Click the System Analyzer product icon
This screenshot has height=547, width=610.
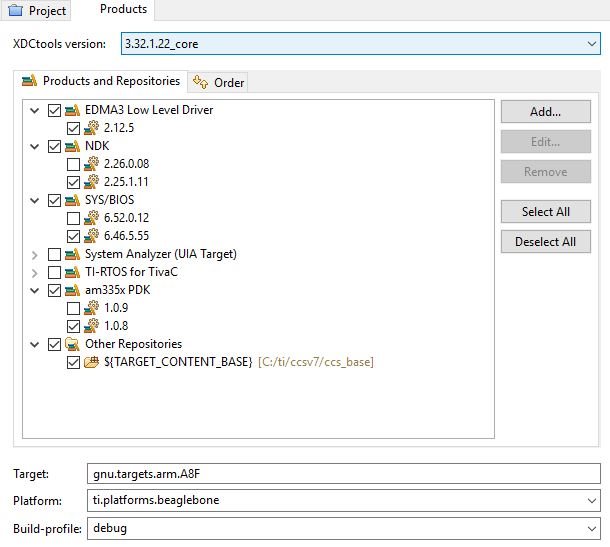(72, 254)
